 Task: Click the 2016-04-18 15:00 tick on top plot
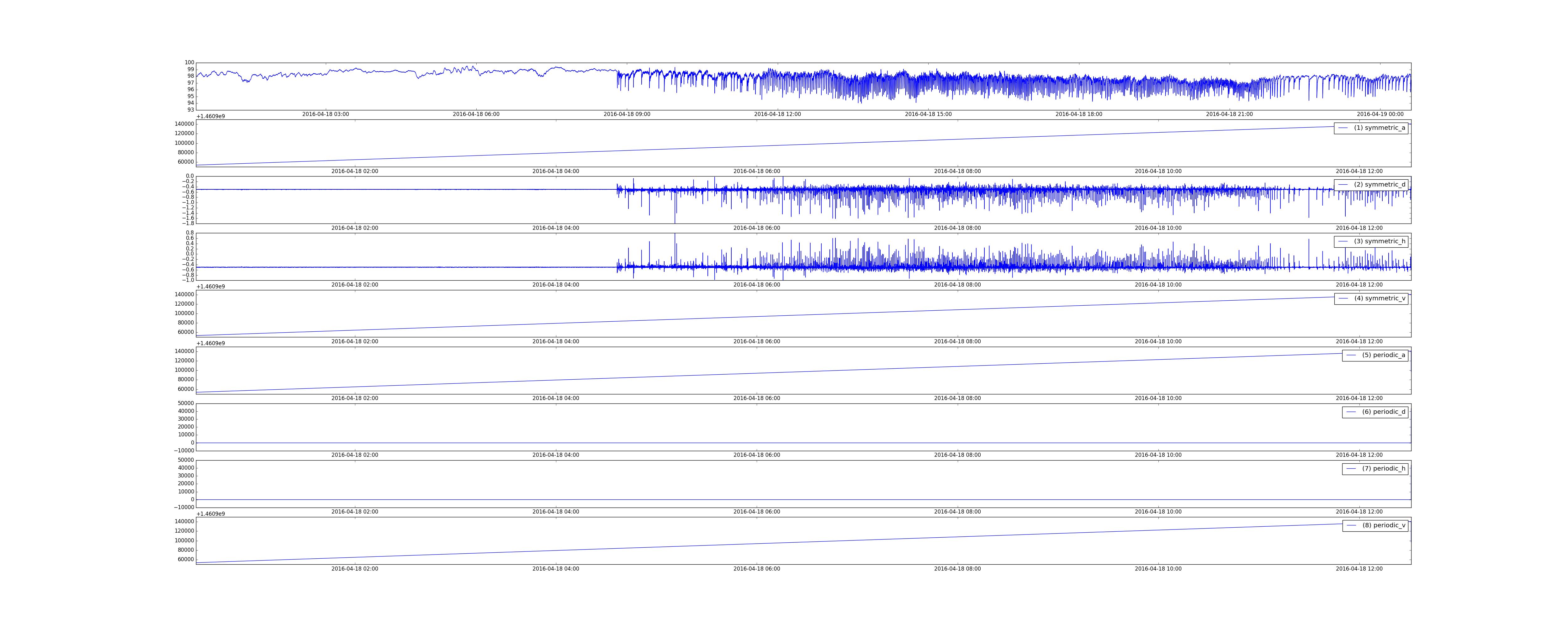[x=928, y=114]
